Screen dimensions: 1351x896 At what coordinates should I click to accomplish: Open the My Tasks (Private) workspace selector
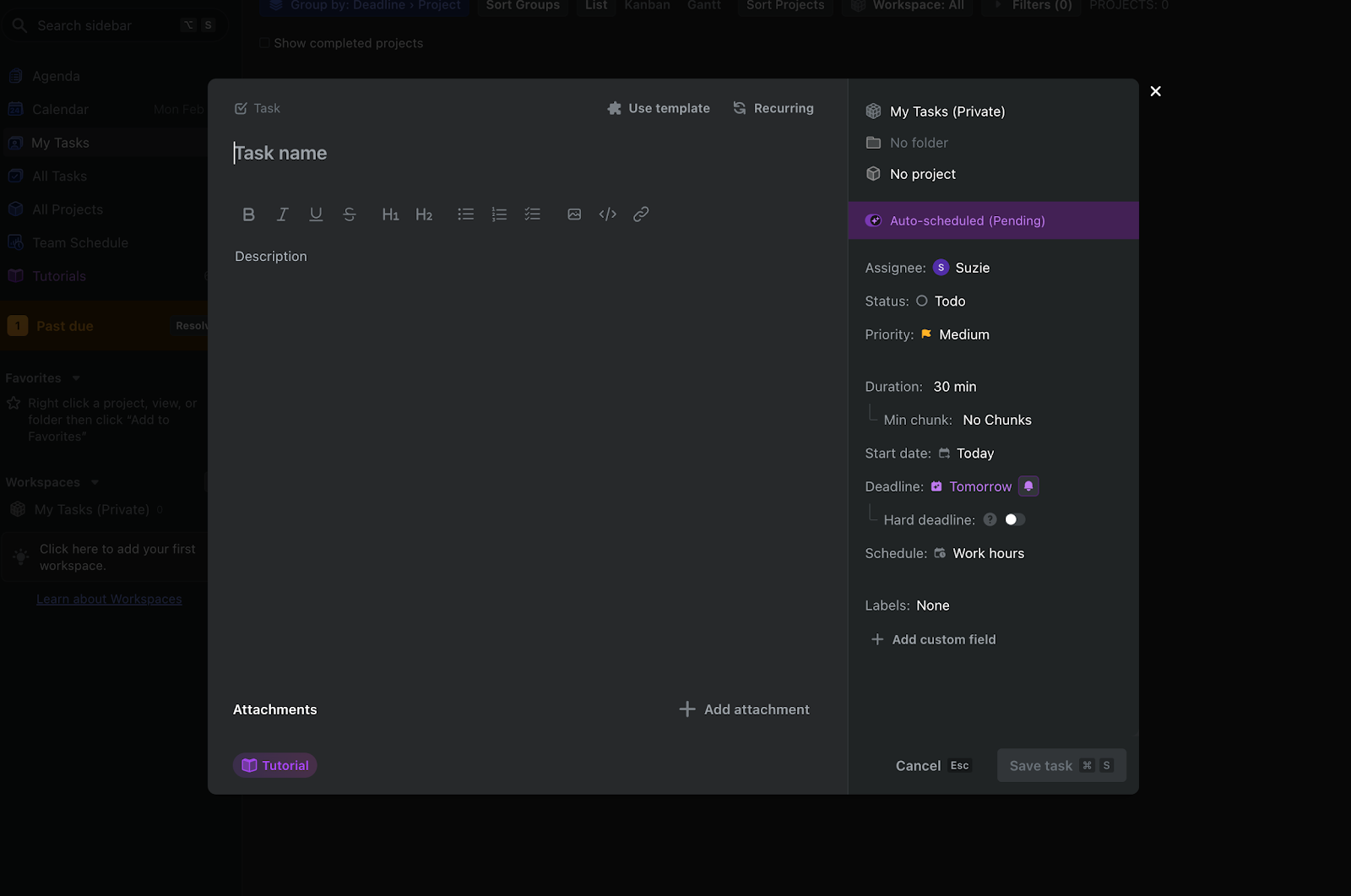pyautogui.click(x=936, y=111)
